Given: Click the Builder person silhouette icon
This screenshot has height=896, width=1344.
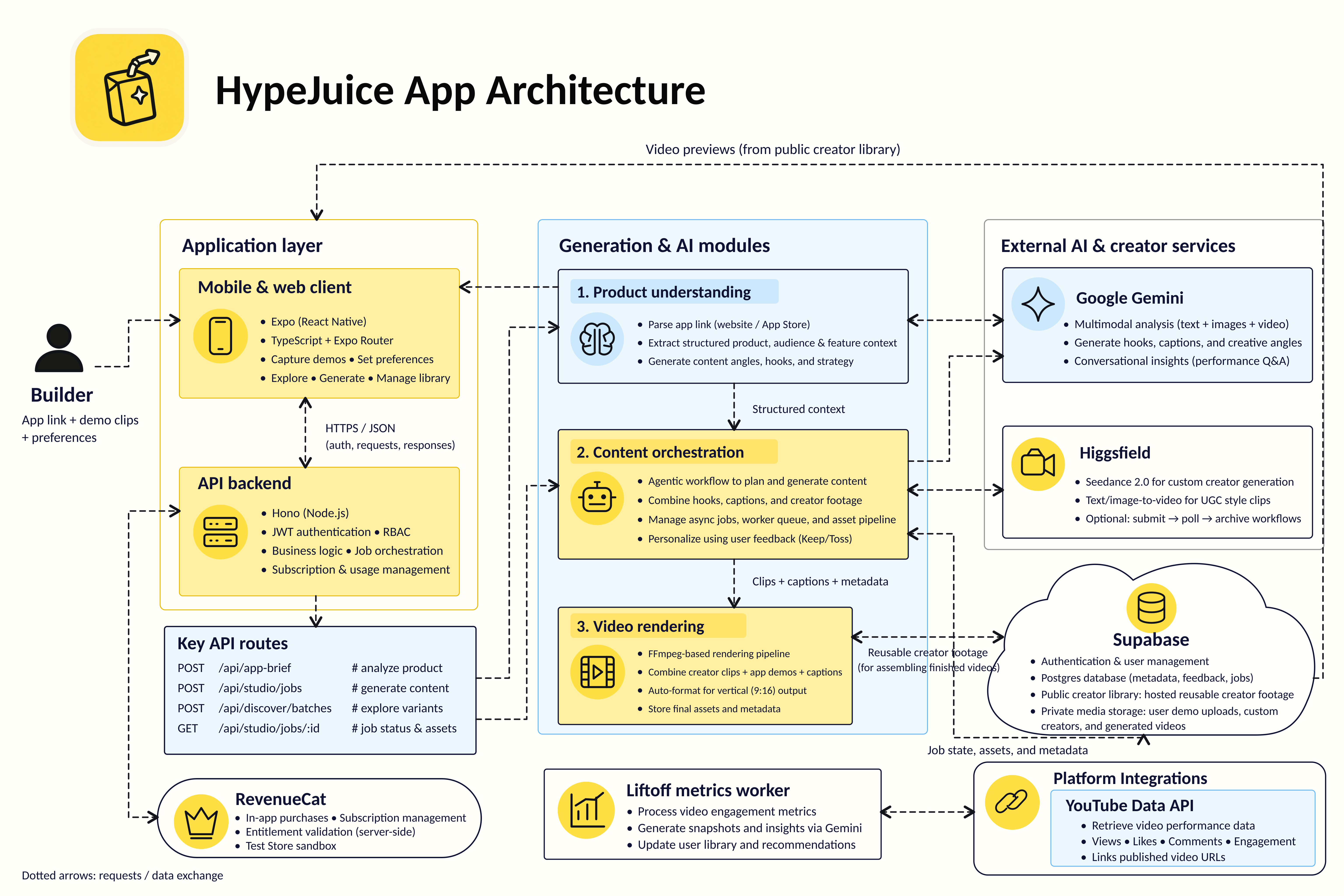Looking at the screenshot, I should 59,348.
